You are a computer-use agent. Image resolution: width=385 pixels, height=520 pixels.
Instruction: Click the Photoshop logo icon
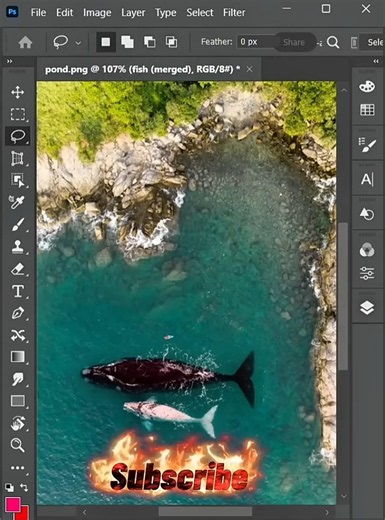click(12, 12)
